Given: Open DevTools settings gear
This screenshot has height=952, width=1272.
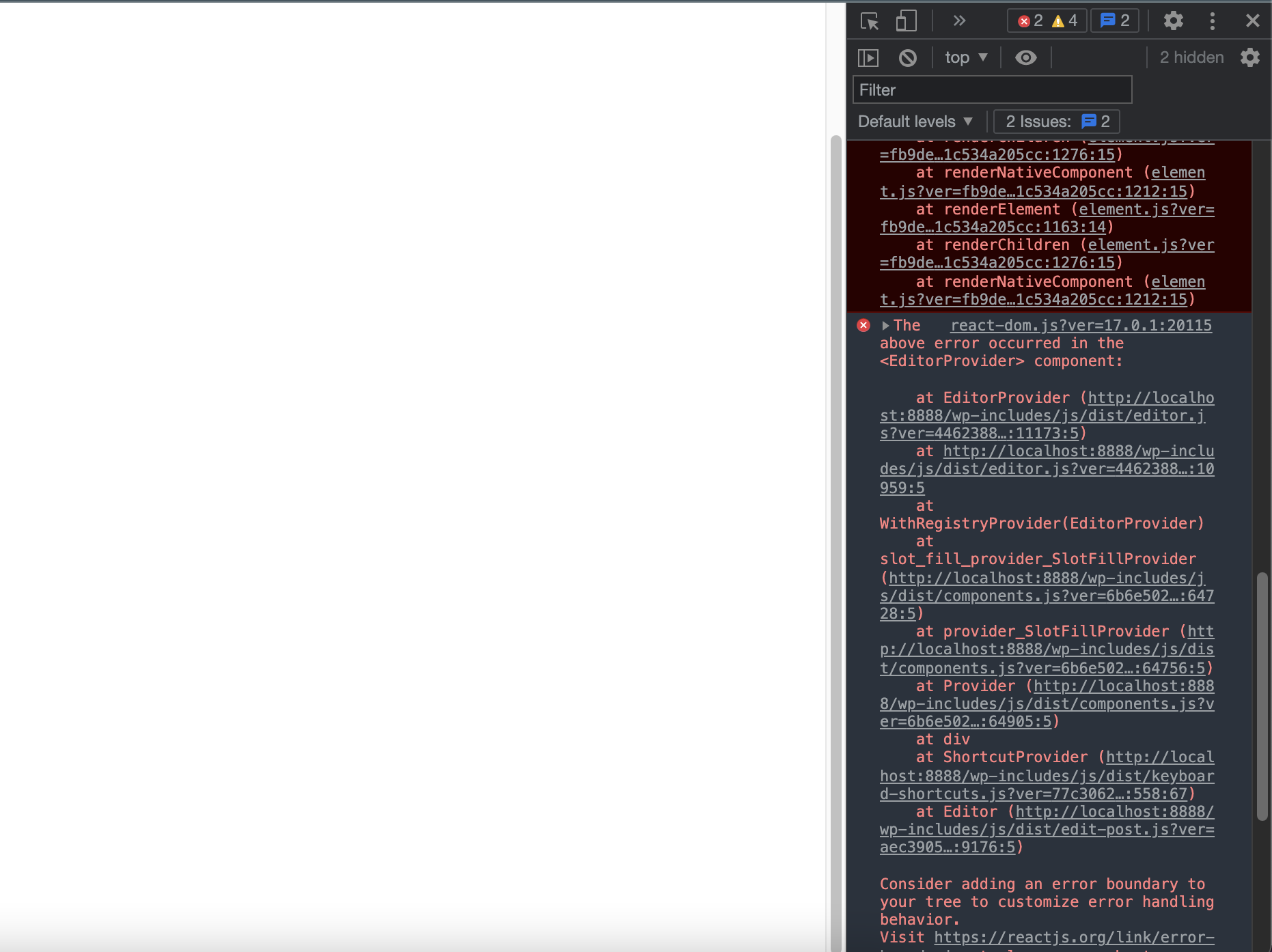Looking at the screenshot, I should (1173, 20).
